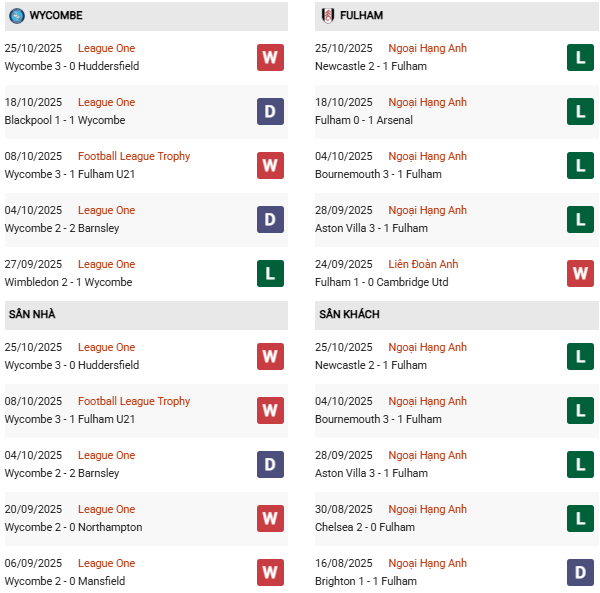The width and height of the screenshot is (600, 593).
Task: Click the D badge for Blackpool vs Wycombe
Action: [270, 111]
